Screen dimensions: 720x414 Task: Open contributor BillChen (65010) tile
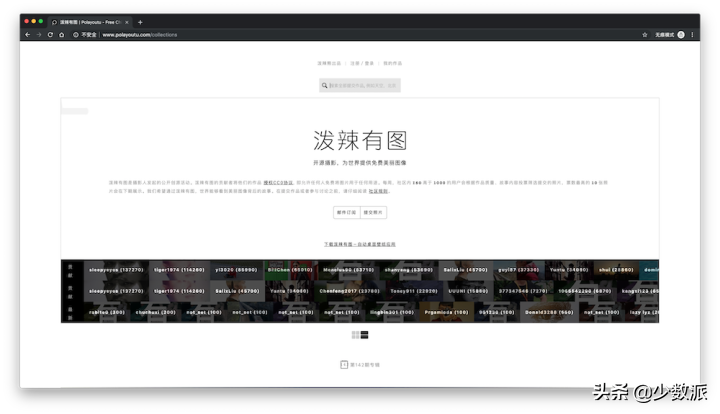click(290, 270)
